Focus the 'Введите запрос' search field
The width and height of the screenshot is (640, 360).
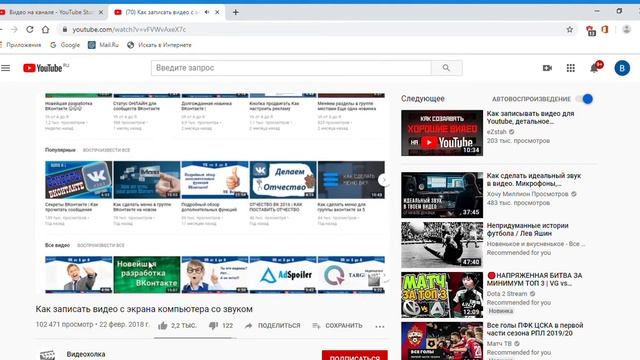pyautogui.click(x=291, y=68)
